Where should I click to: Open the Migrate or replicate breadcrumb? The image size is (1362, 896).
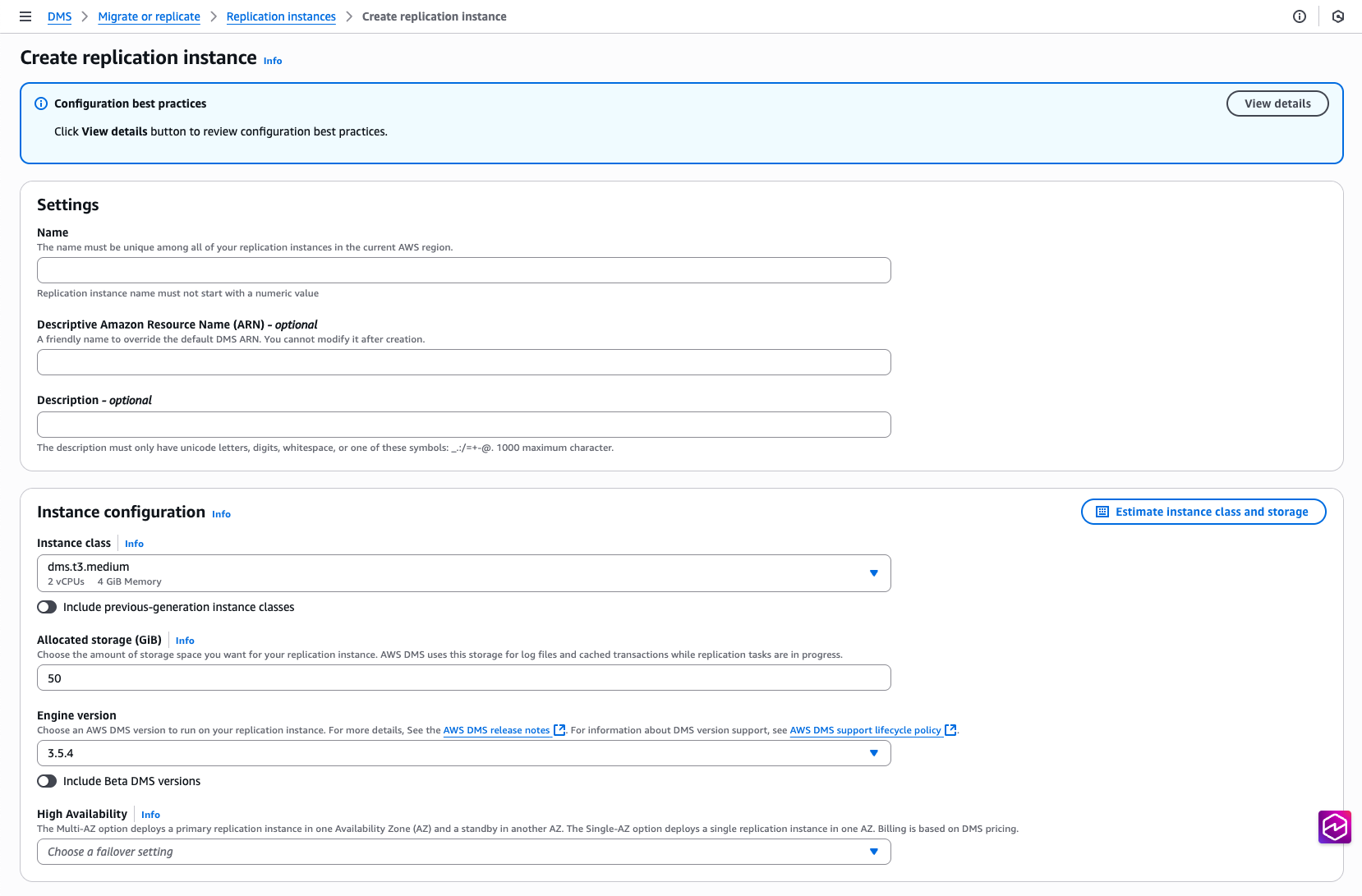pyautogui.click(x=149, y=16)
